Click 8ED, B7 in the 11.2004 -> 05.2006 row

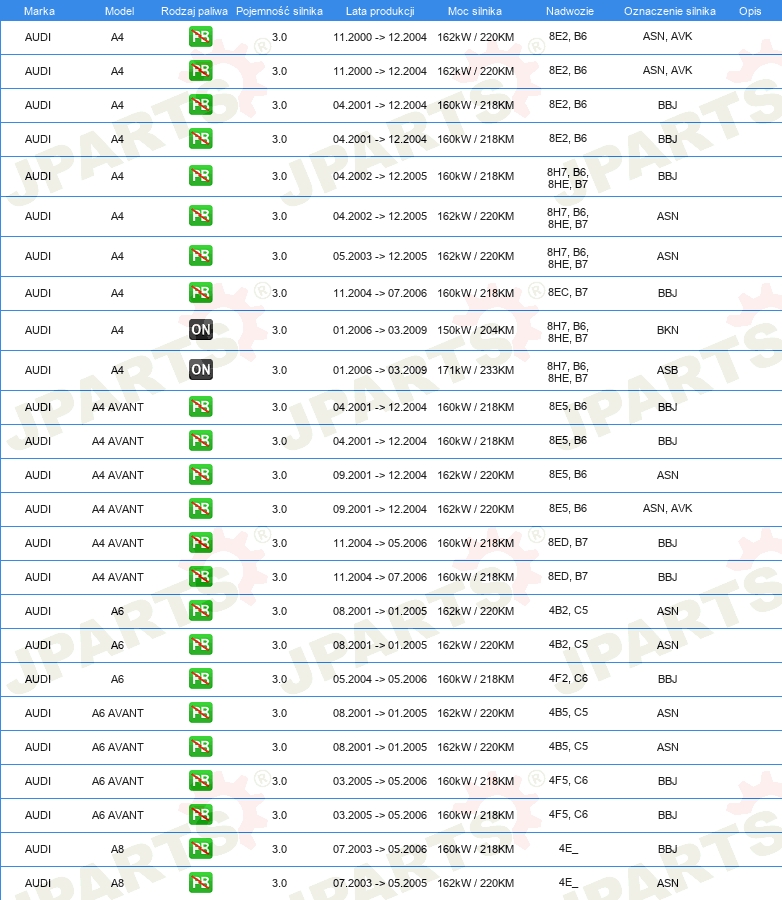[x=568, y=542]
